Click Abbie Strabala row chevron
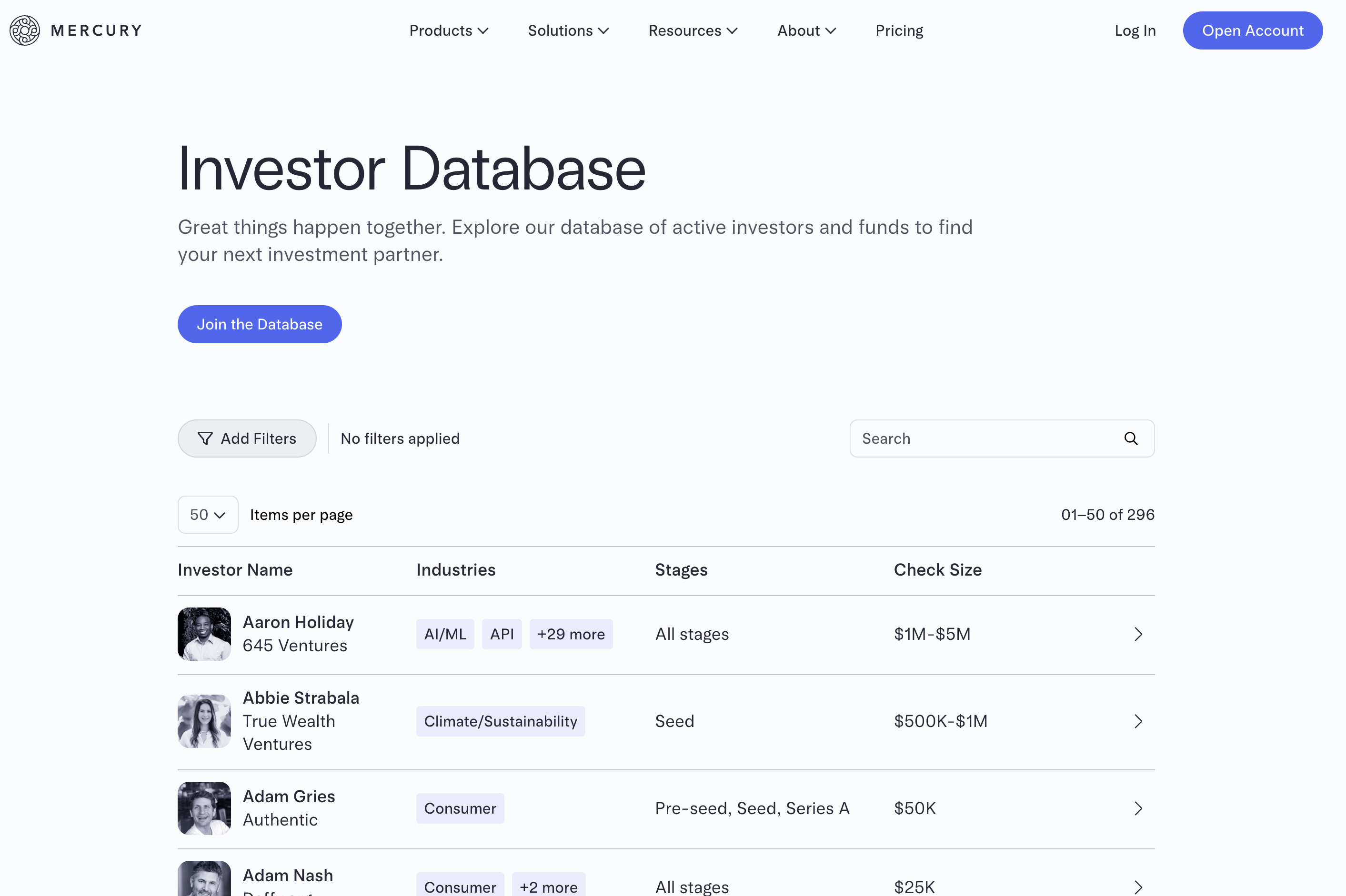This screenshot has height=896, width=1346. pyautogui.click(x=1138, y=721)
